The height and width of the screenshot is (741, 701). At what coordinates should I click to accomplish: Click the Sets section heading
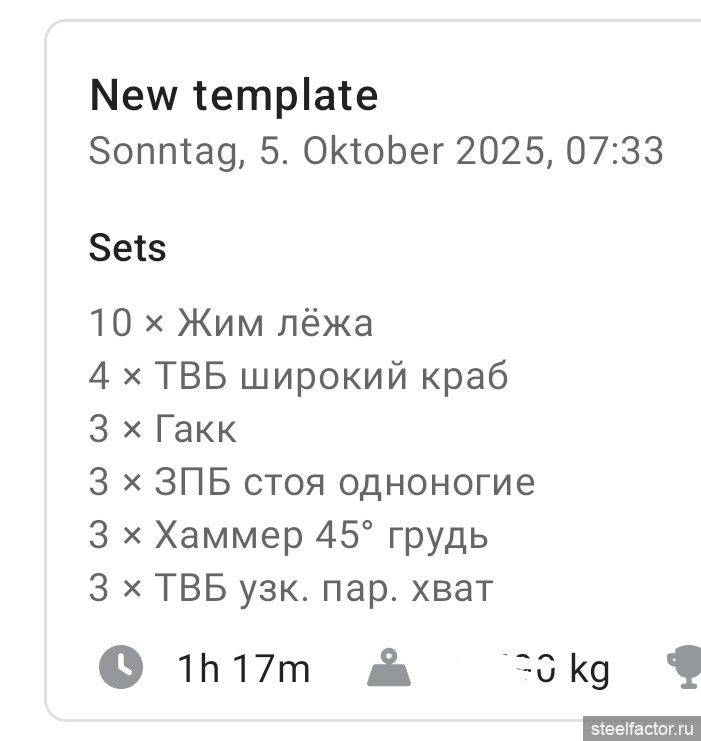pos(127,247)
